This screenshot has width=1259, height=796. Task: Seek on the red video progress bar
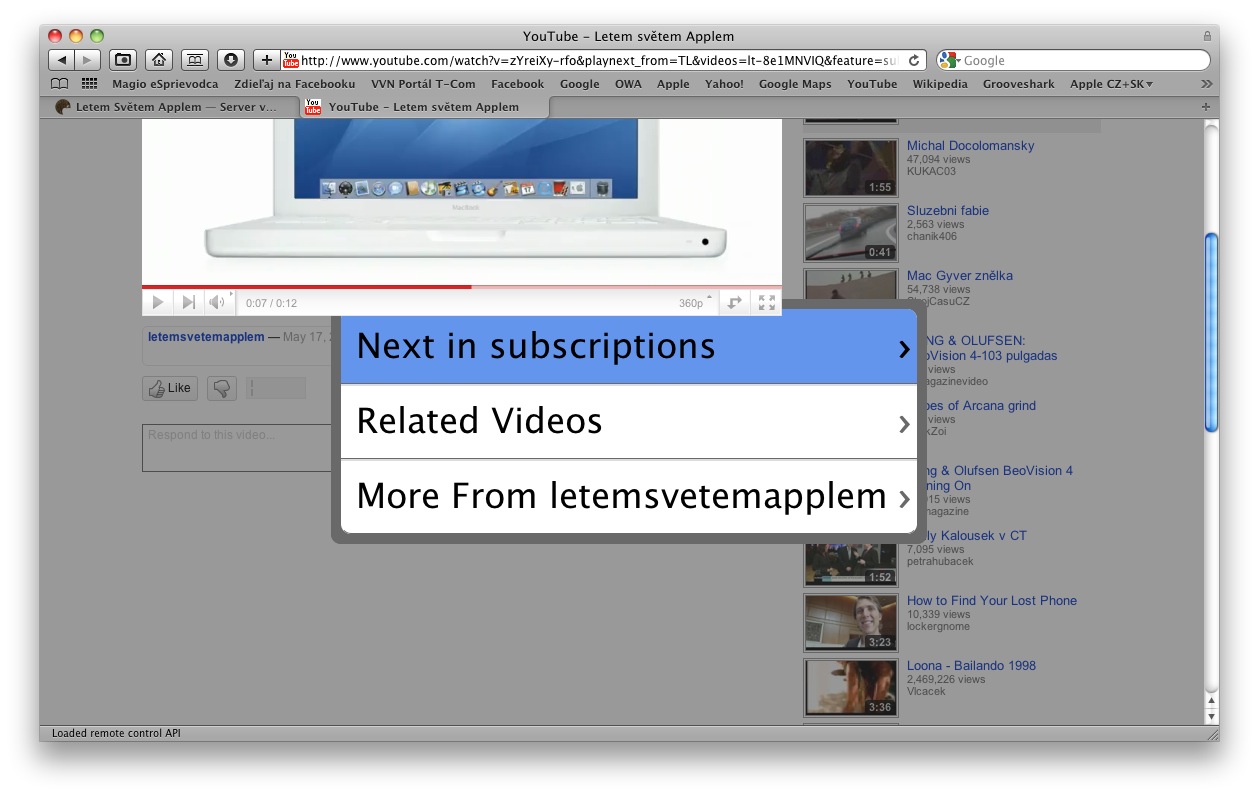click(462, 287)
